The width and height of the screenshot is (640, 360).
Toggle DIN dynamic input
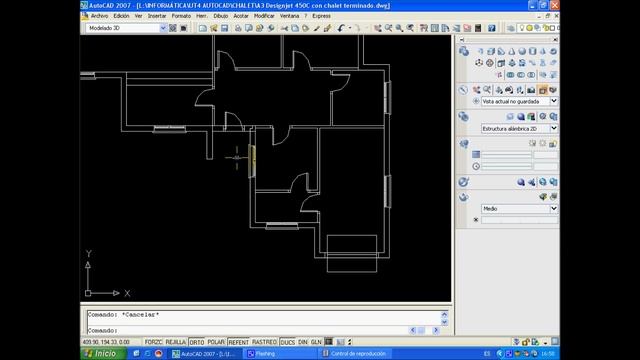[x=302, y=342]
